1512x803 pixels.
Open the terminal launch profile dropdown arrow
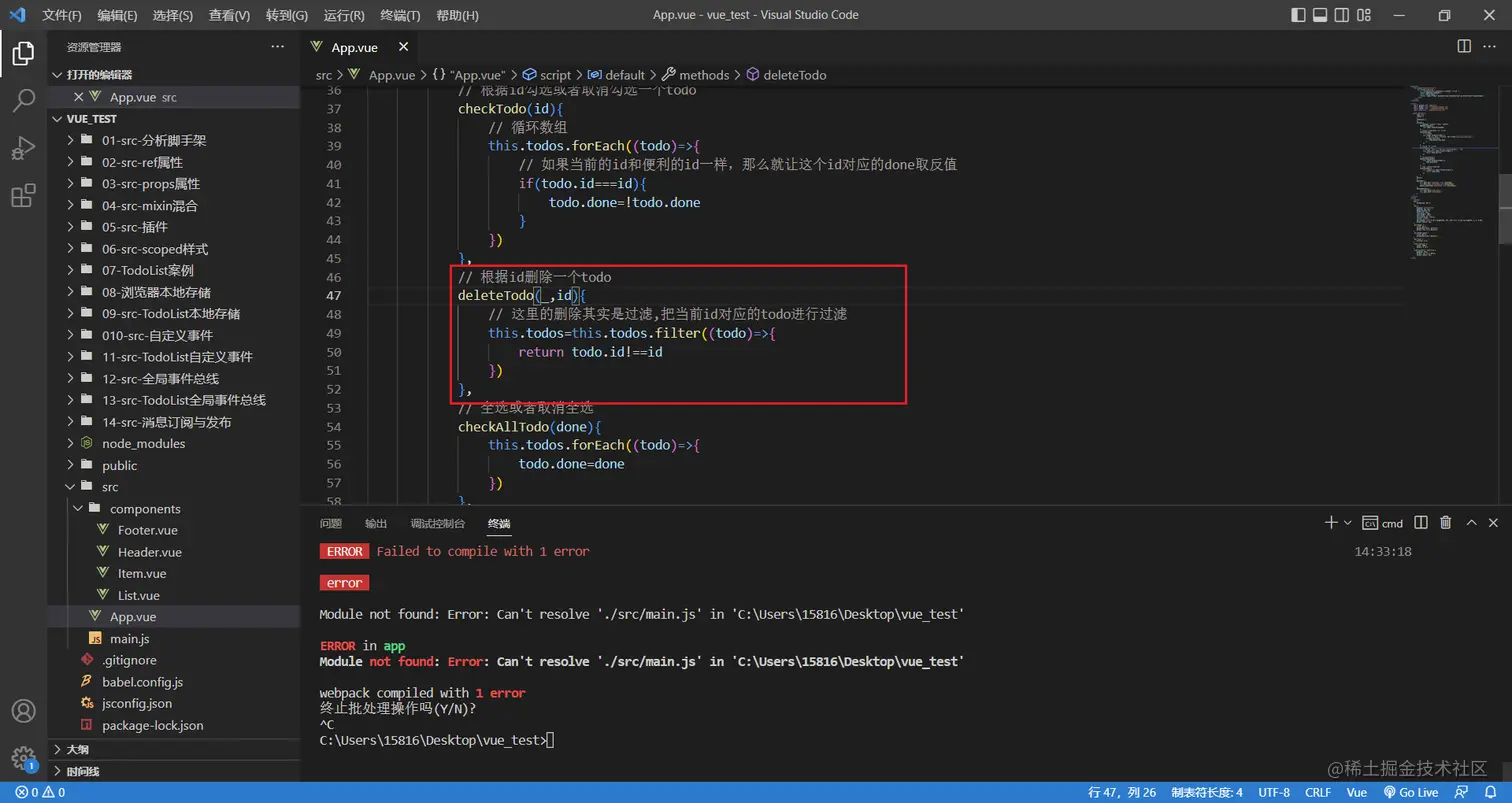pyautogui.click(x=1348, y=523)
